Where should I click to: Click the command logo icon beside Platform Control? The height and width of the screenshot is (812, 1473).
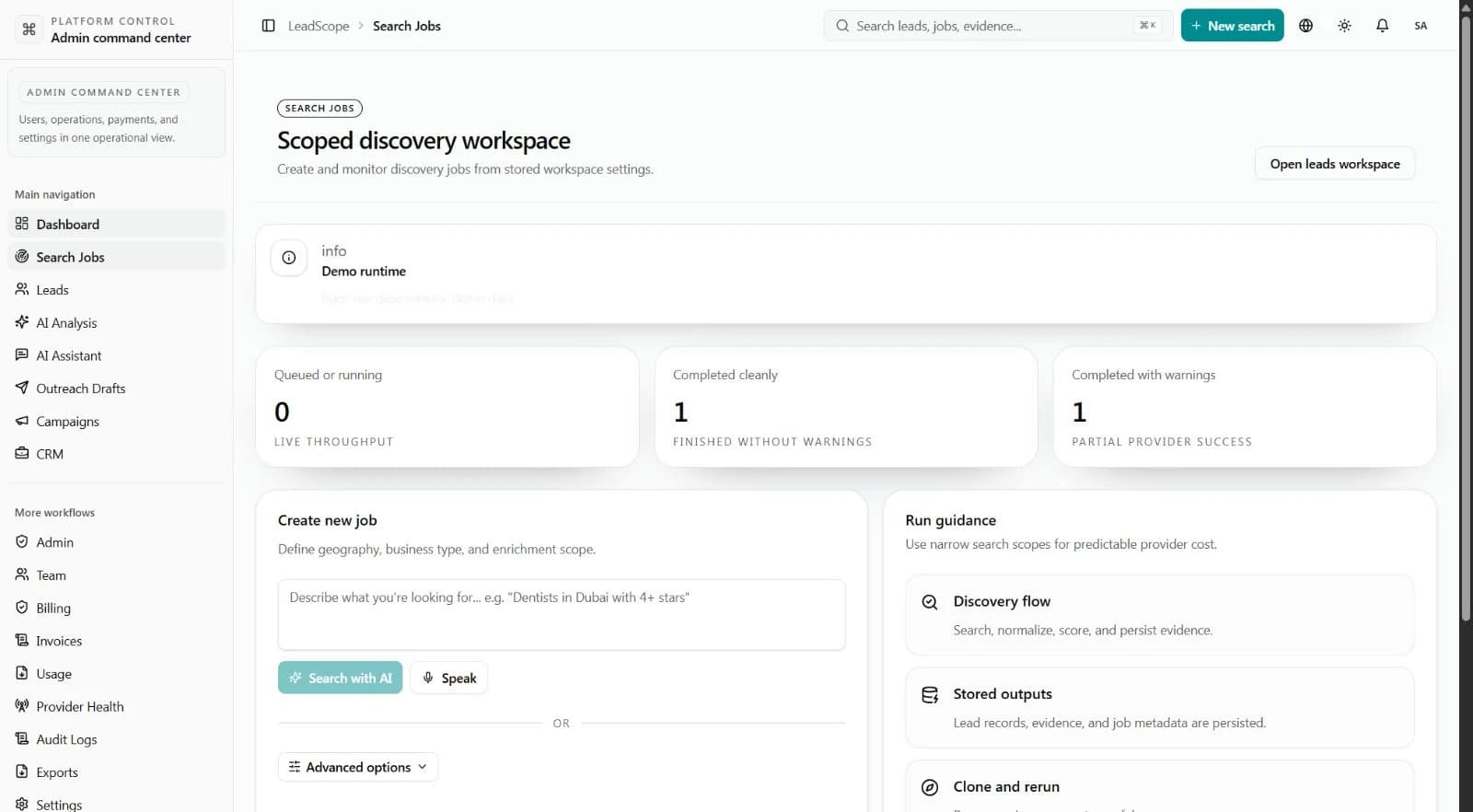[x=29, y=29]
